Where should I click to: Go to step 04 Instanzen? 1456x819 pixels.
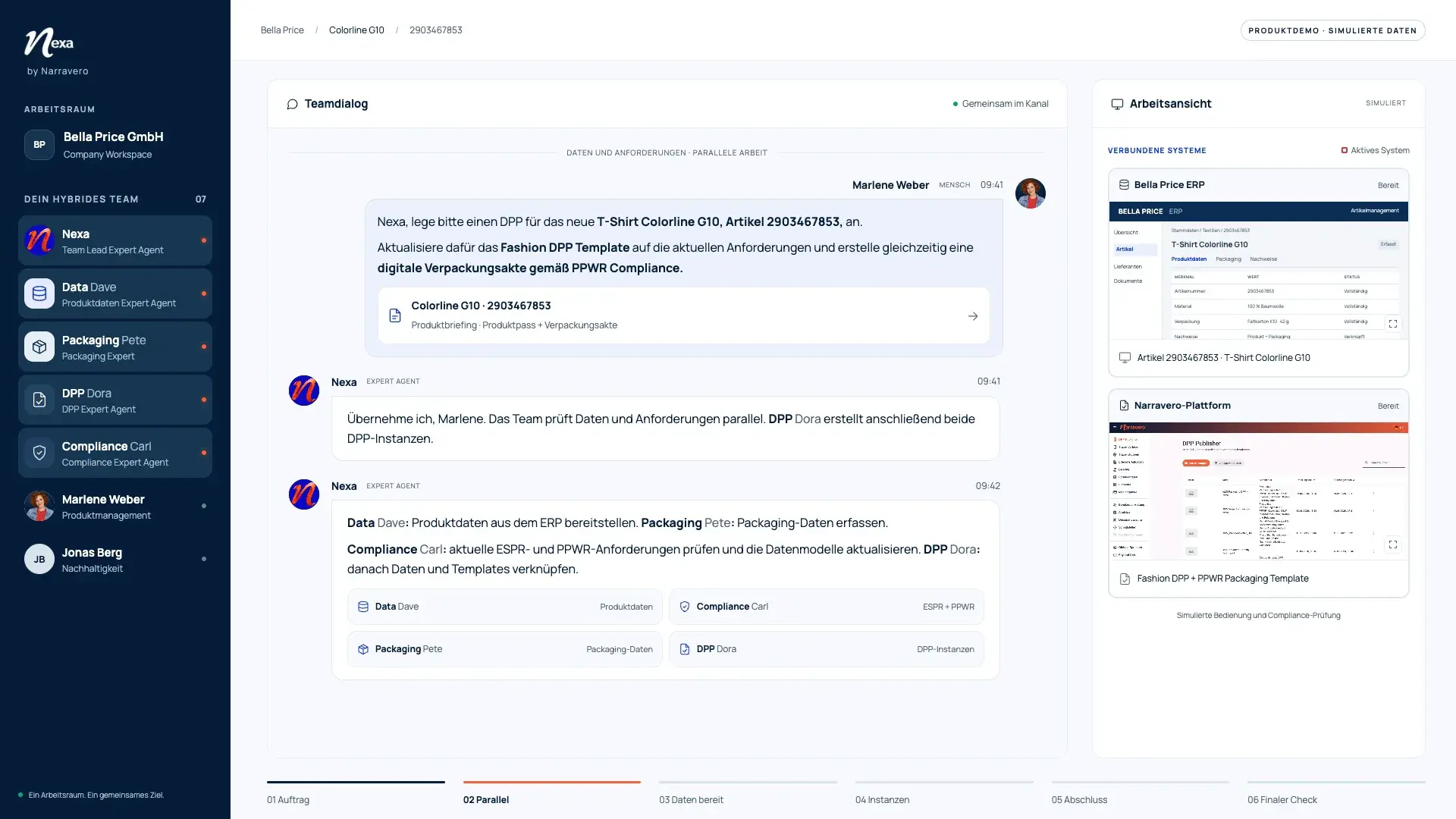click(x=944, y=793)
